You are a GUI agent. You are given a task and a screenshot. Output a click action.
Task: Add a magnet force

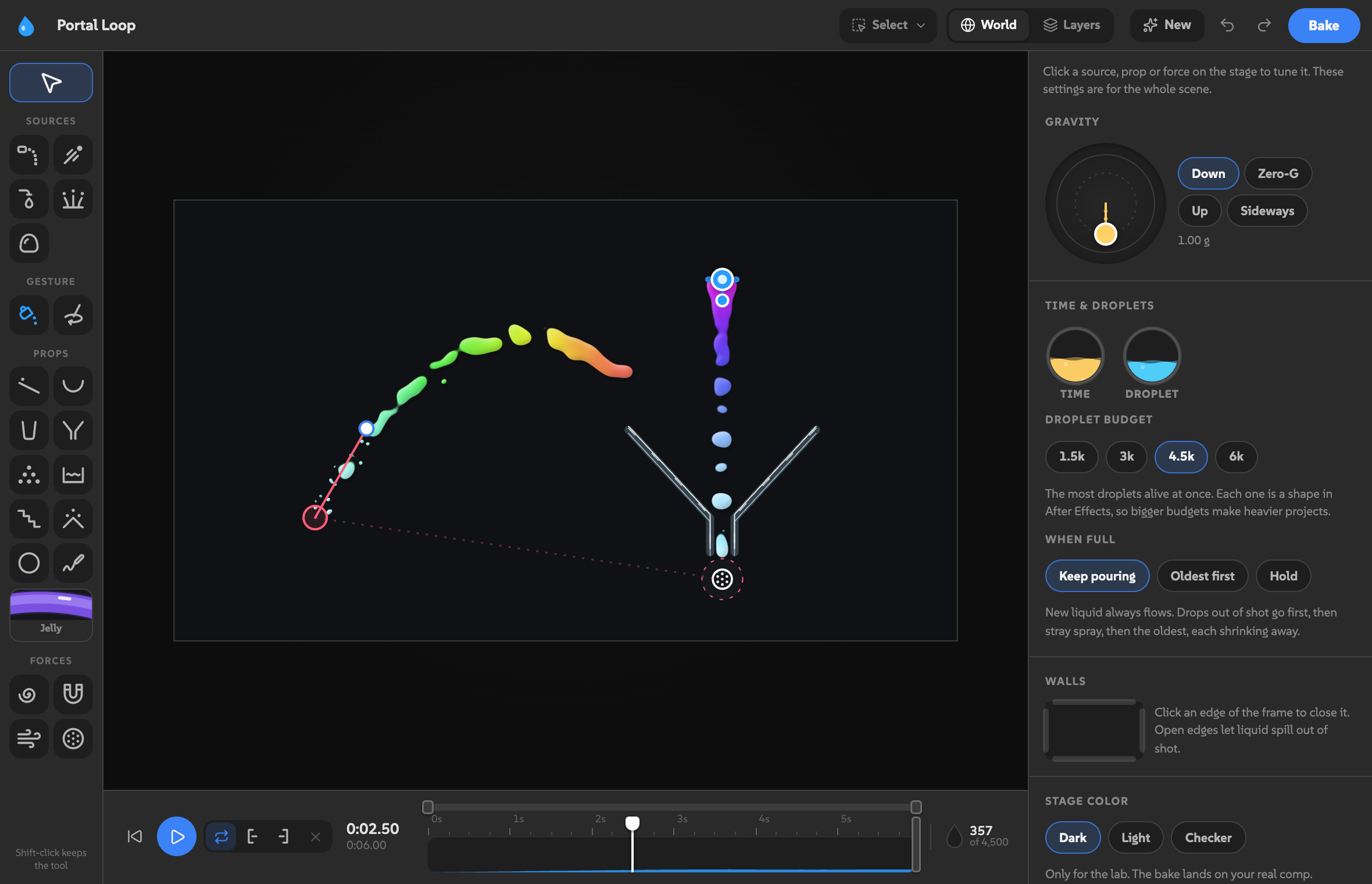coord(73,694)
